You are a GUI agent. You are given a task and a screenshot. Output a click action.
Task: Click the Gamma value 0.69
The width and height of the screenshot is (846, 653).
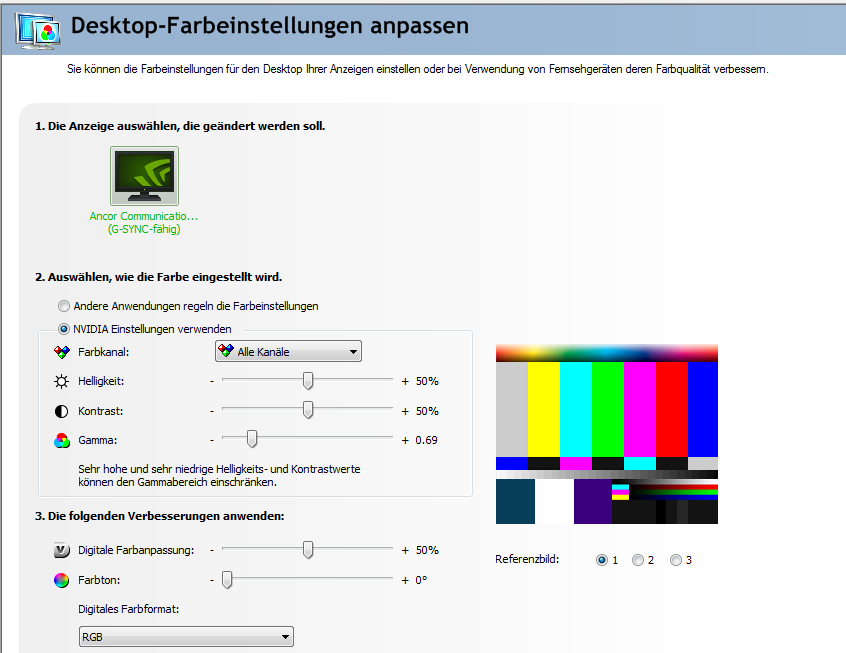coord(426,440)
